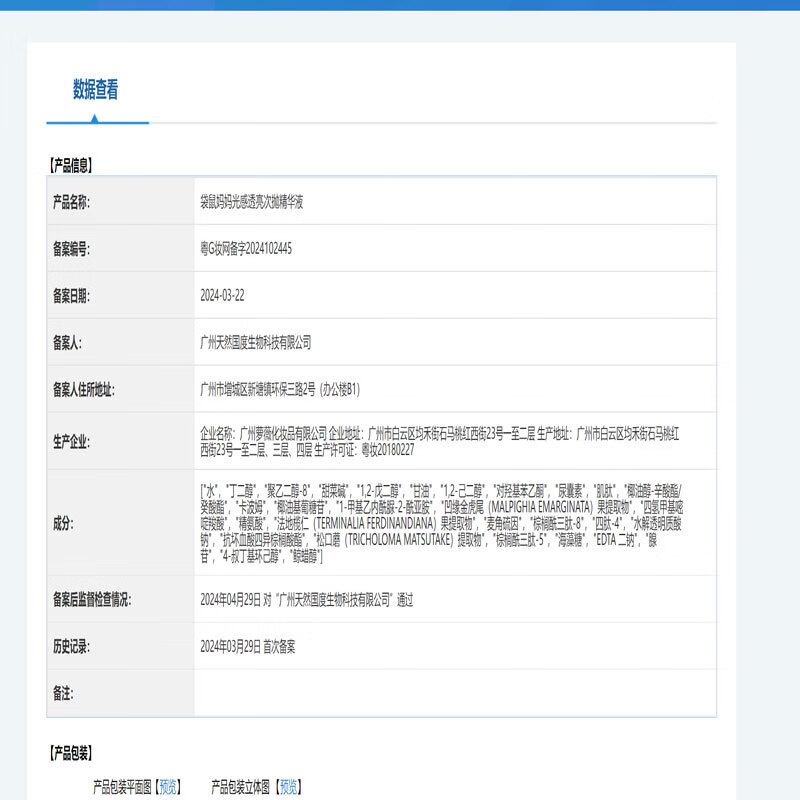Screen dimensions: 800x800
Task: Click the 产品名称 row label
Action: pos(71,202)
